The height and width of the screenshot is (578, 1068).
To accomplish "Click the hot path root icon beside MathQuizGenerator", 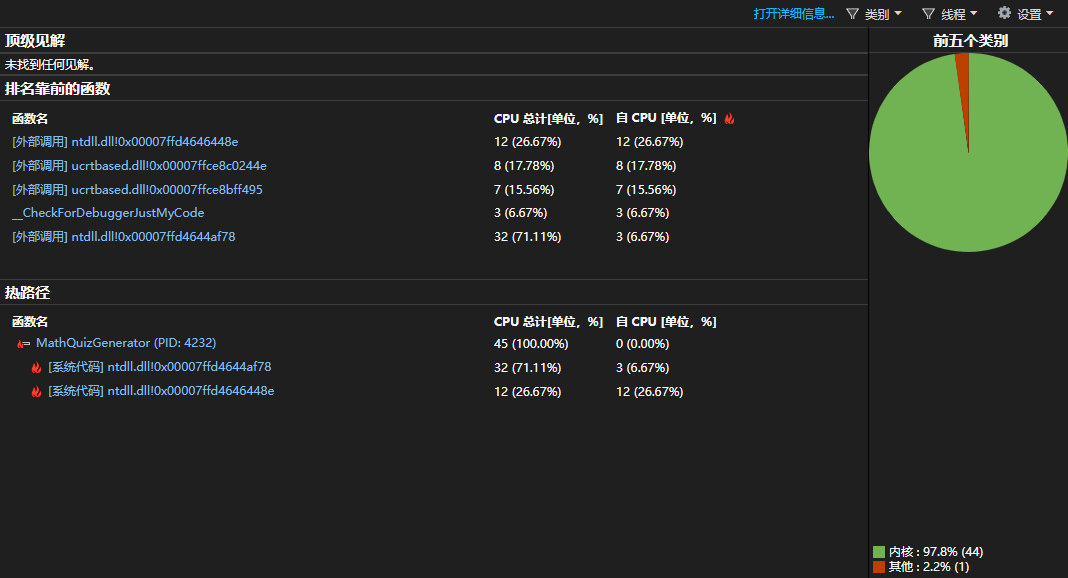I will pyautogui.click(x=23, y=344).
